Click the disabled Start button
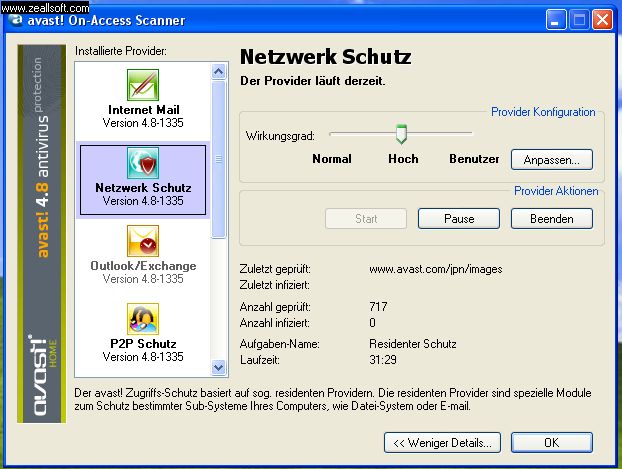Viewport: 622px width, 469px height. (x=366, y=219)
